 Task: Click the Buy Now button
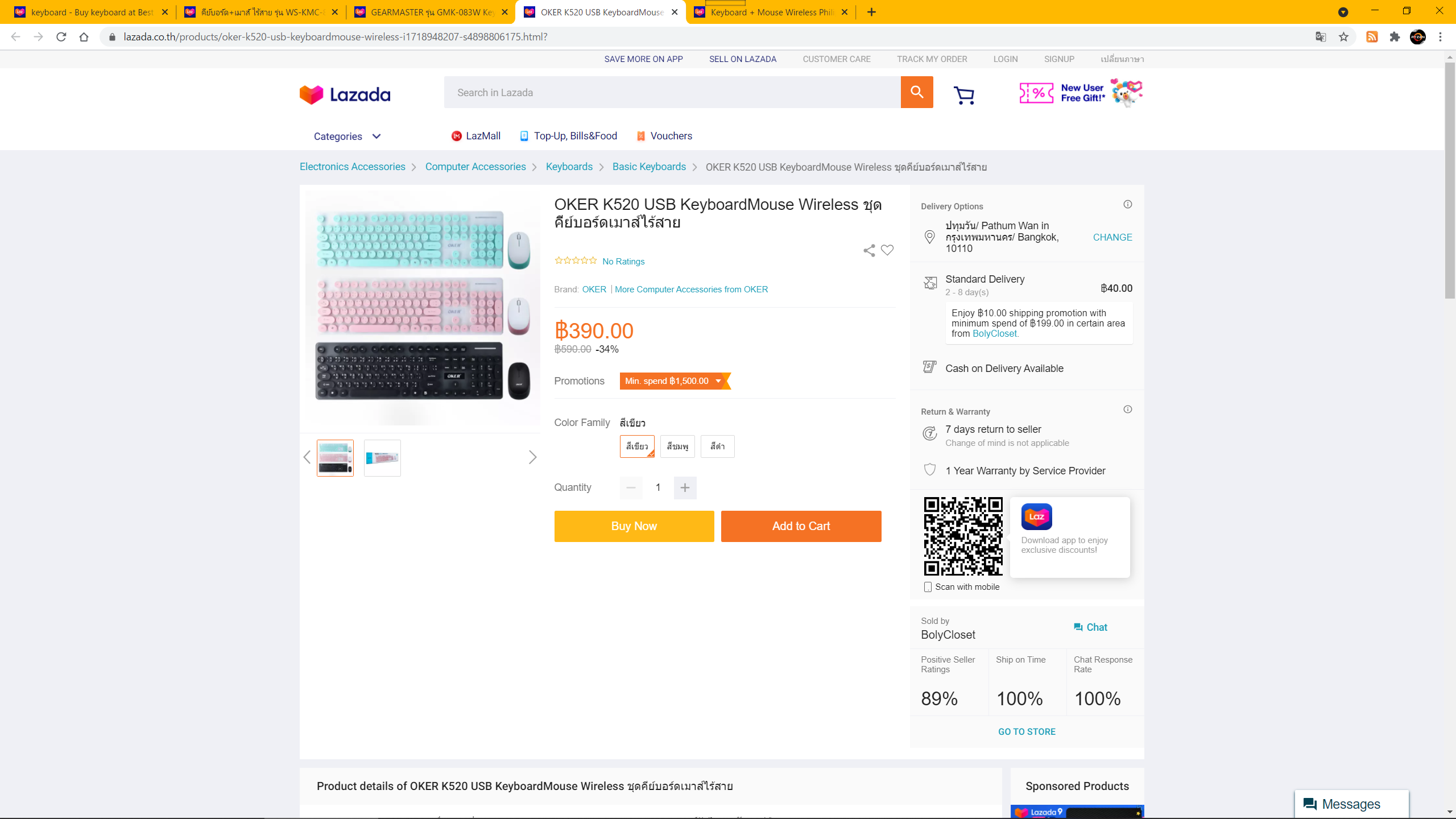click(x=634, y=526)
